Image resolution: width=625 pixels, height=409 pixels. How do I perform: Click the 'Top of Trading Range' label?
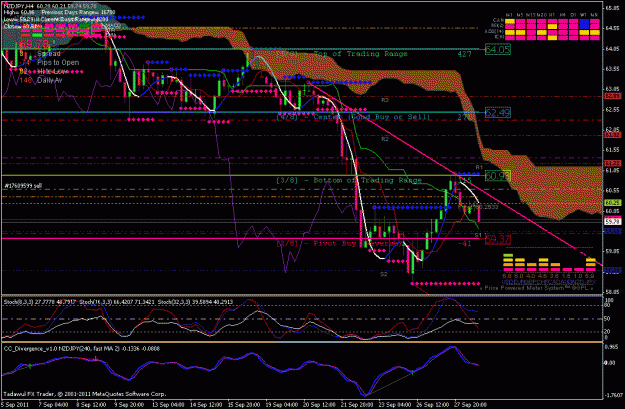(360, 54)
